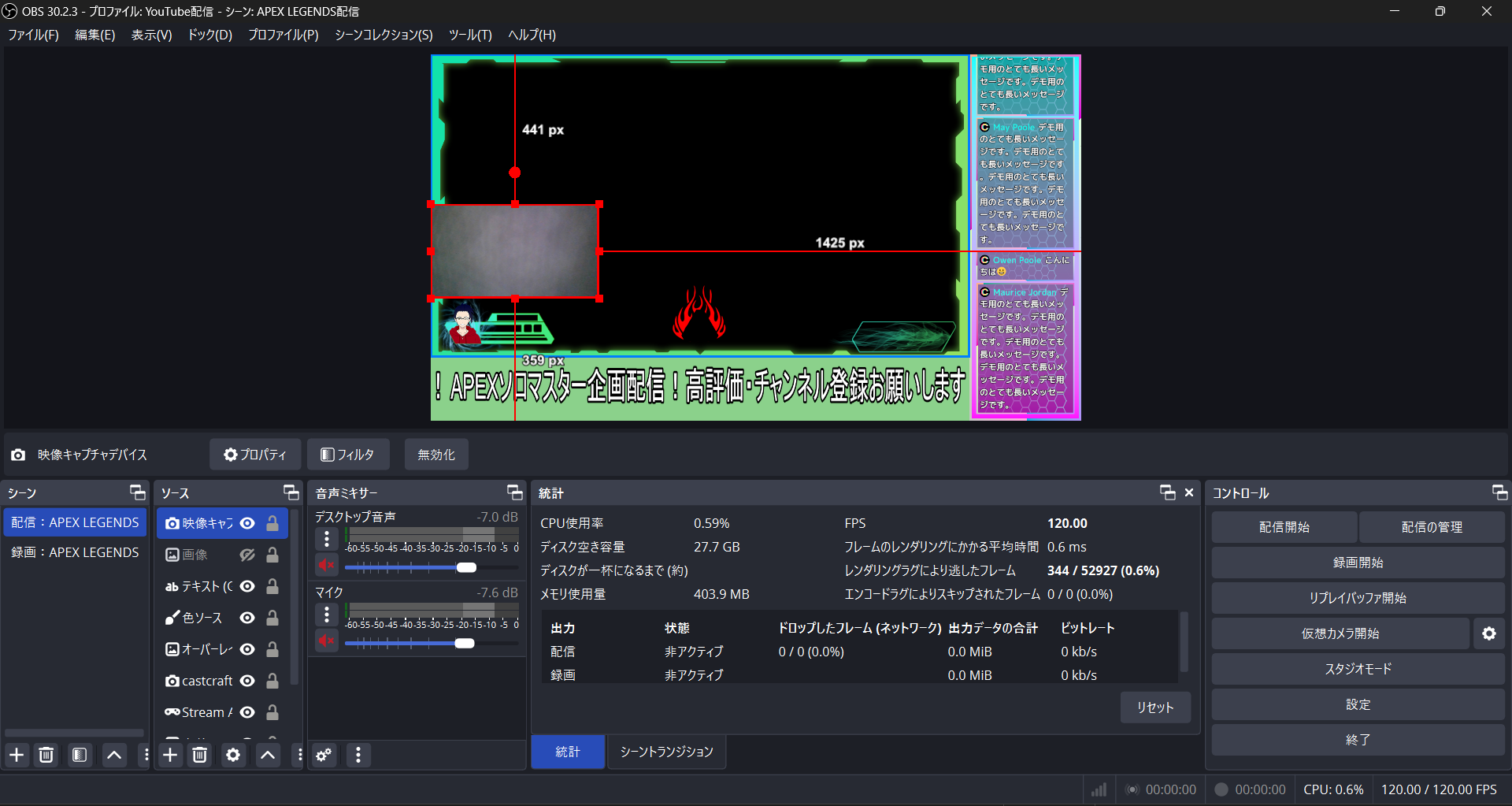This screenshot has height=806, width=1512.
Task: Click the プロパティ button
Action: point(255,455)
